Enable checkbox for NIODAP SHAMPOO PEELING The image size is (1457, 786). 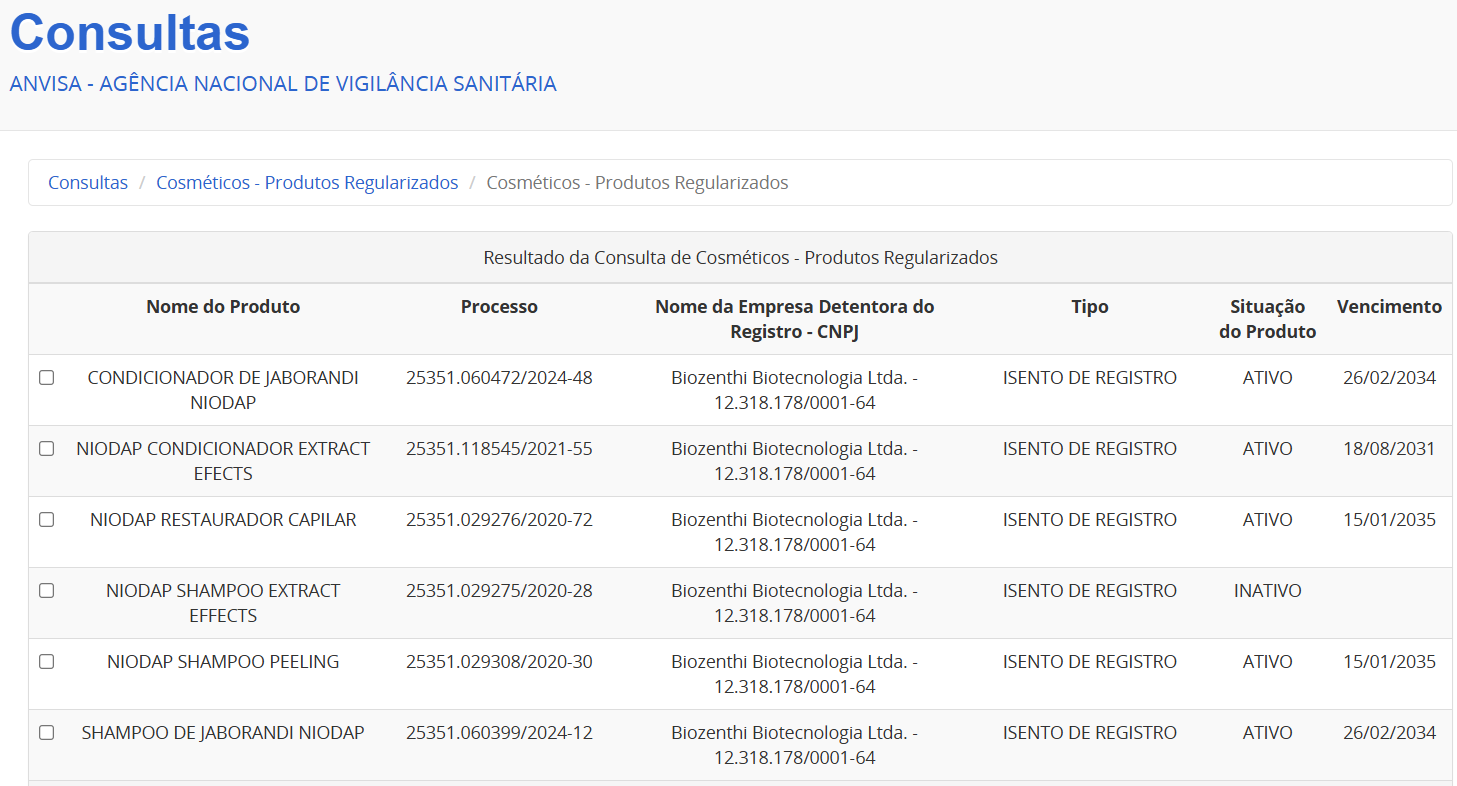click(46, 662)
